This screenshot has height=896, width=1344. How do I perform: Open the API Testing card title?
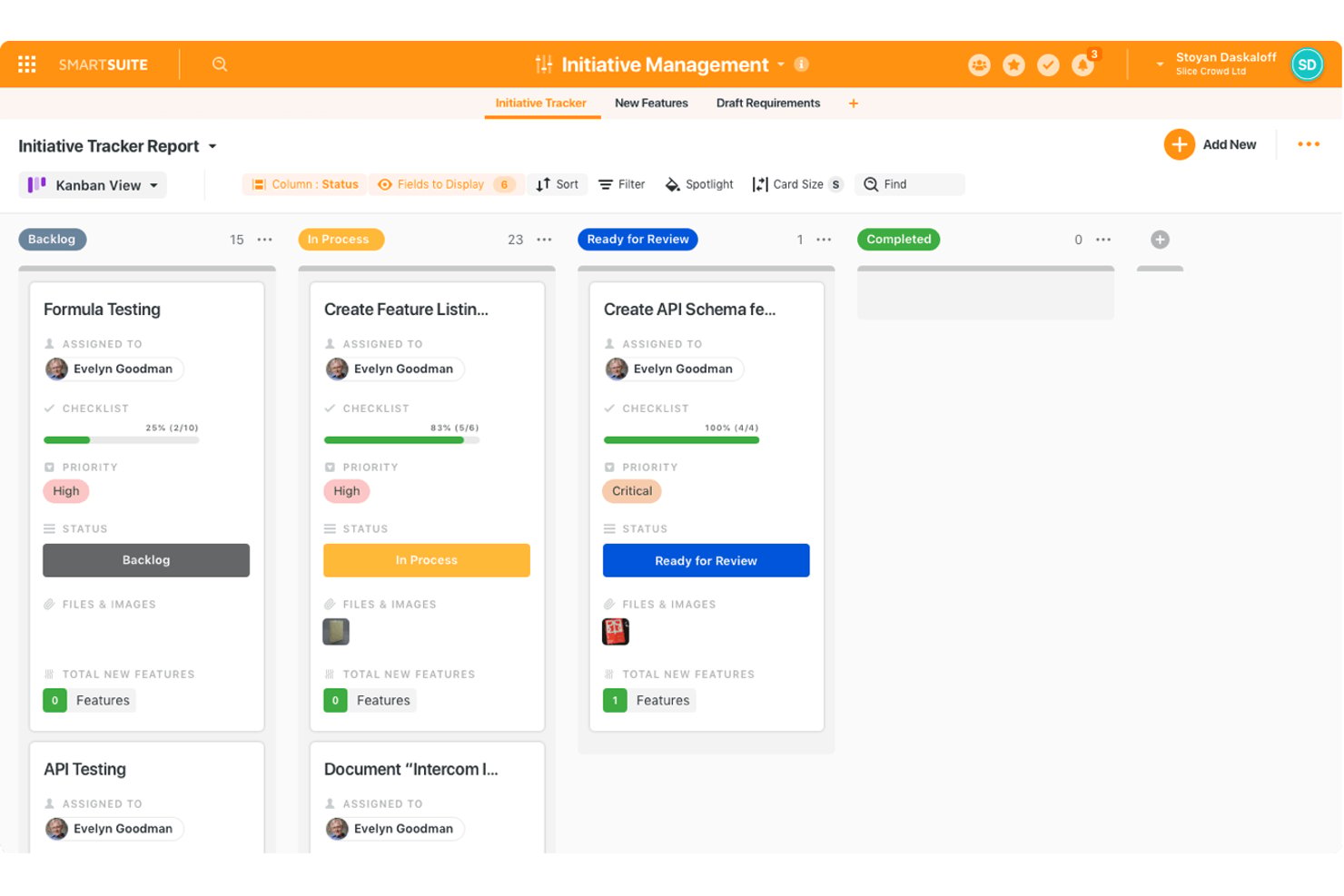pyautogui.click(x=84, y=769)
